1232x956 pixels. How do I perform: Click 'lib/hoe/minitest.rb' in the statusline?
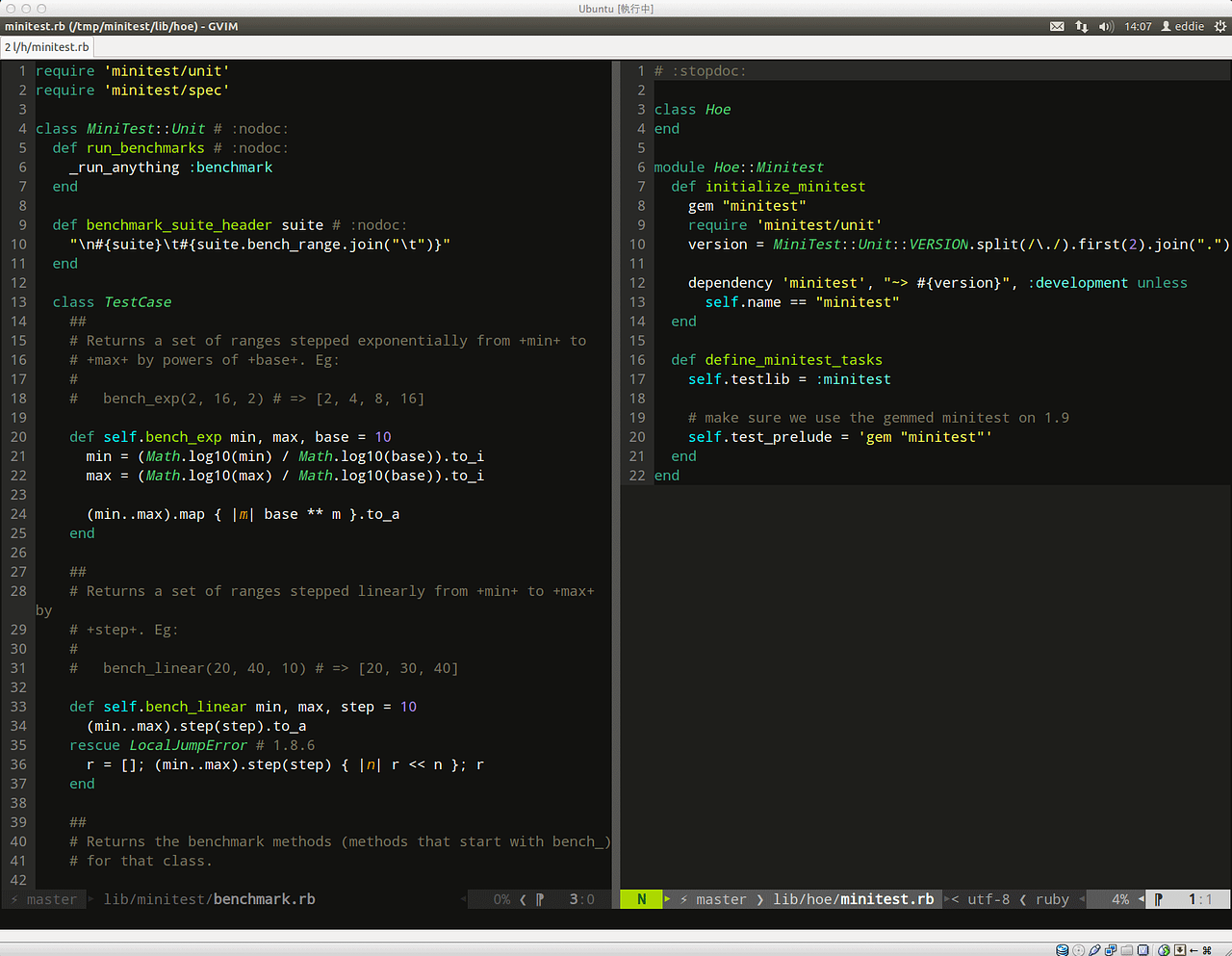[854, 899]
